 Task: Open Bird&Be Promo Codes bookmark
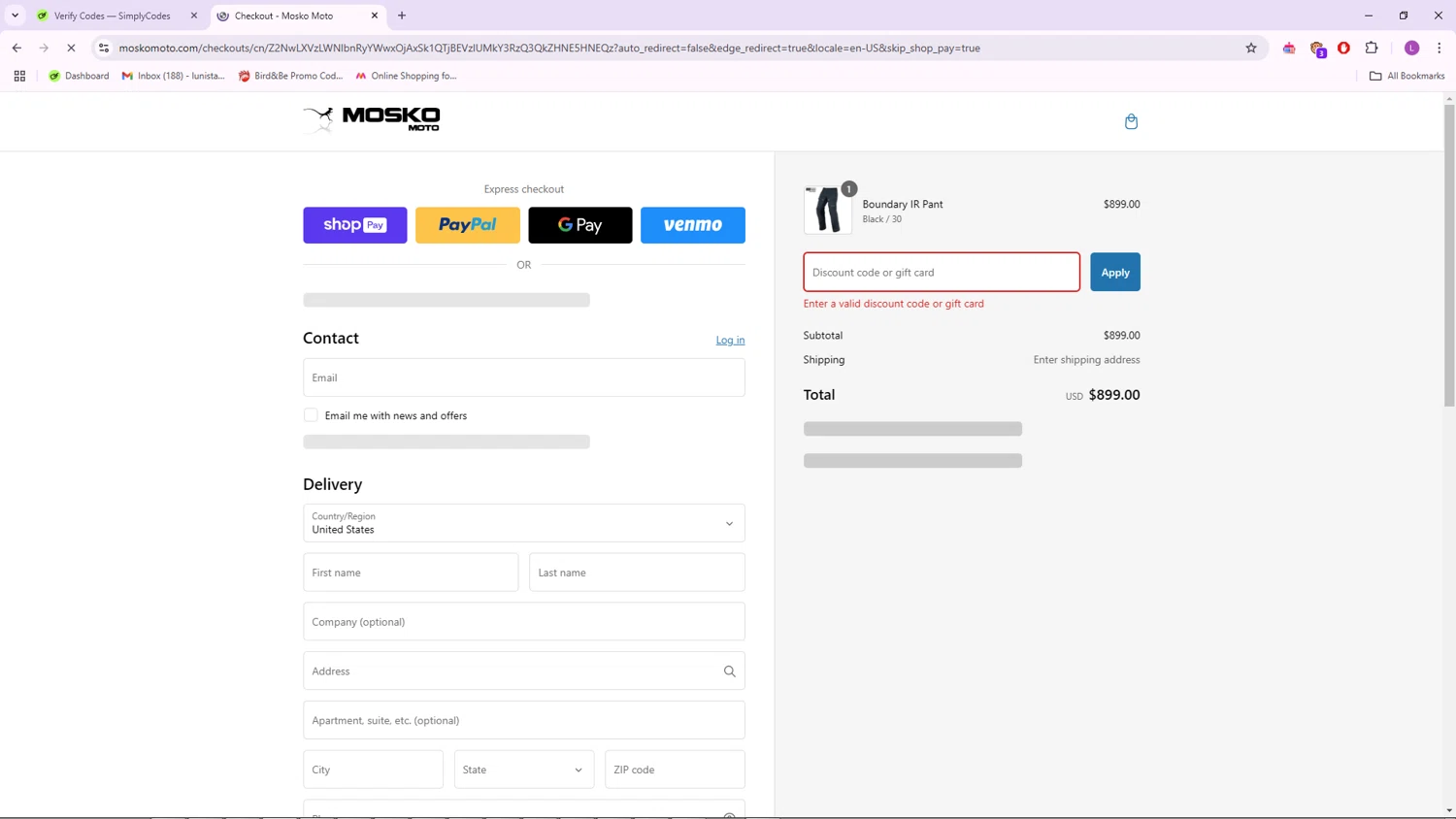290,76
